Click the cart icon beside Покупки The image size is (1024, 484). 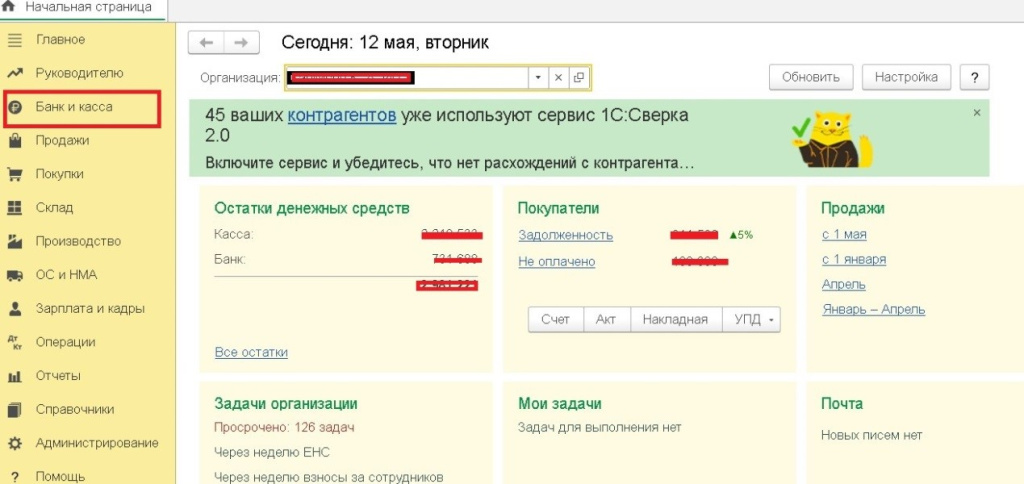click(14, 174)
